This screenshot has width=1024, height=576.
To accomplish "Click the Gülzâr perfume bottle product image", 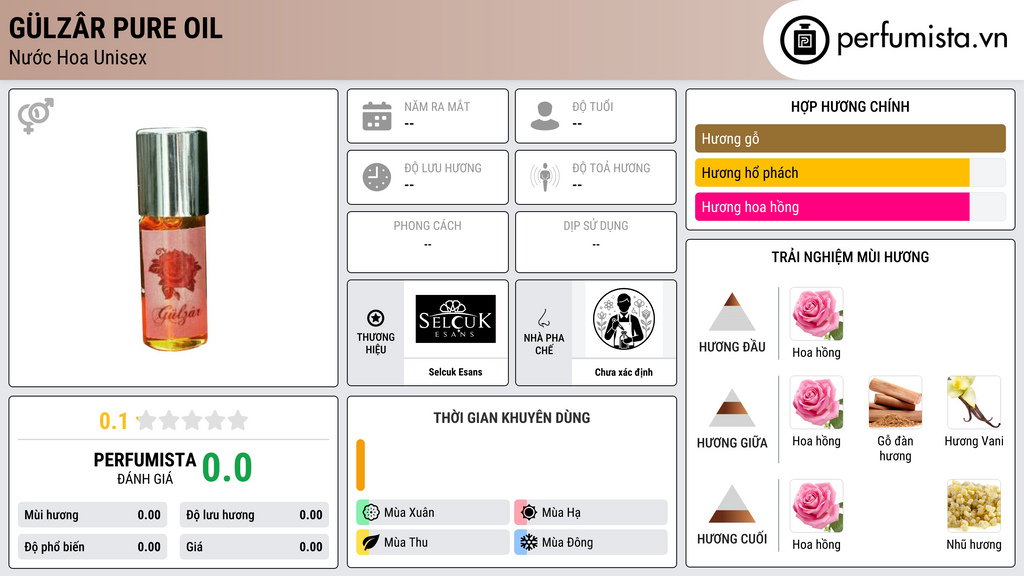I will pos(173,238).
